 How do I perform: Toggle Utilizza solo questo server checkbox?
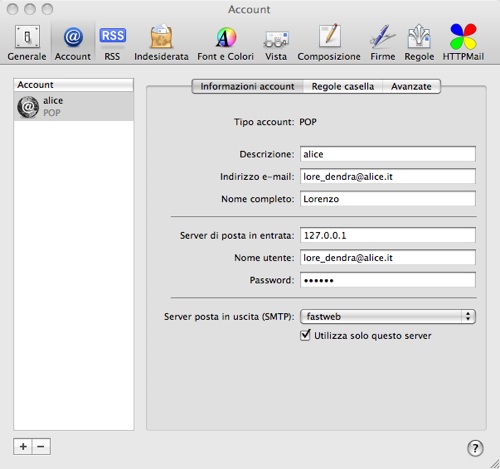pos(305,335)
